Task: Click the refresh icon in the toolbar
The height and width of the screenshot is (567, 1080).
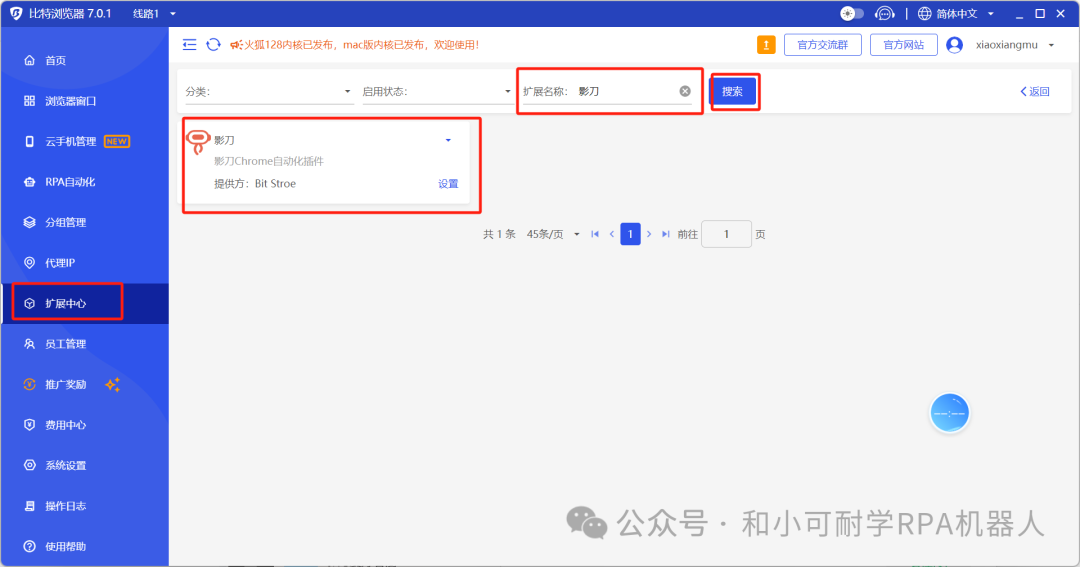Action: click(213, 44)
